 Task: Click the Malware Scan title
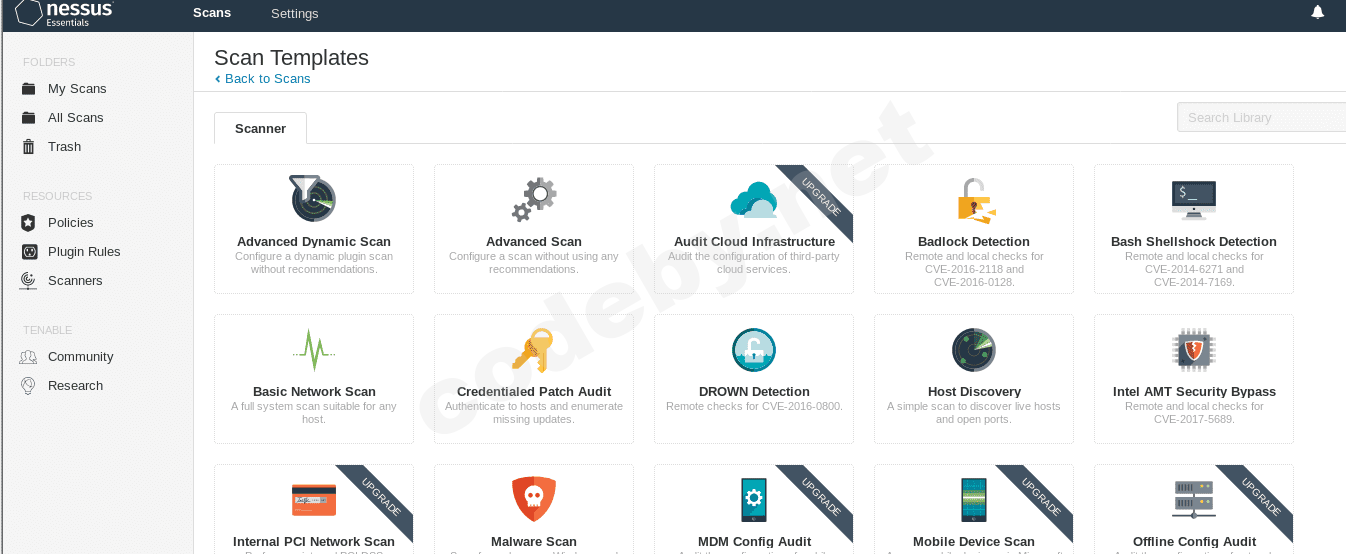pos(534,542)
